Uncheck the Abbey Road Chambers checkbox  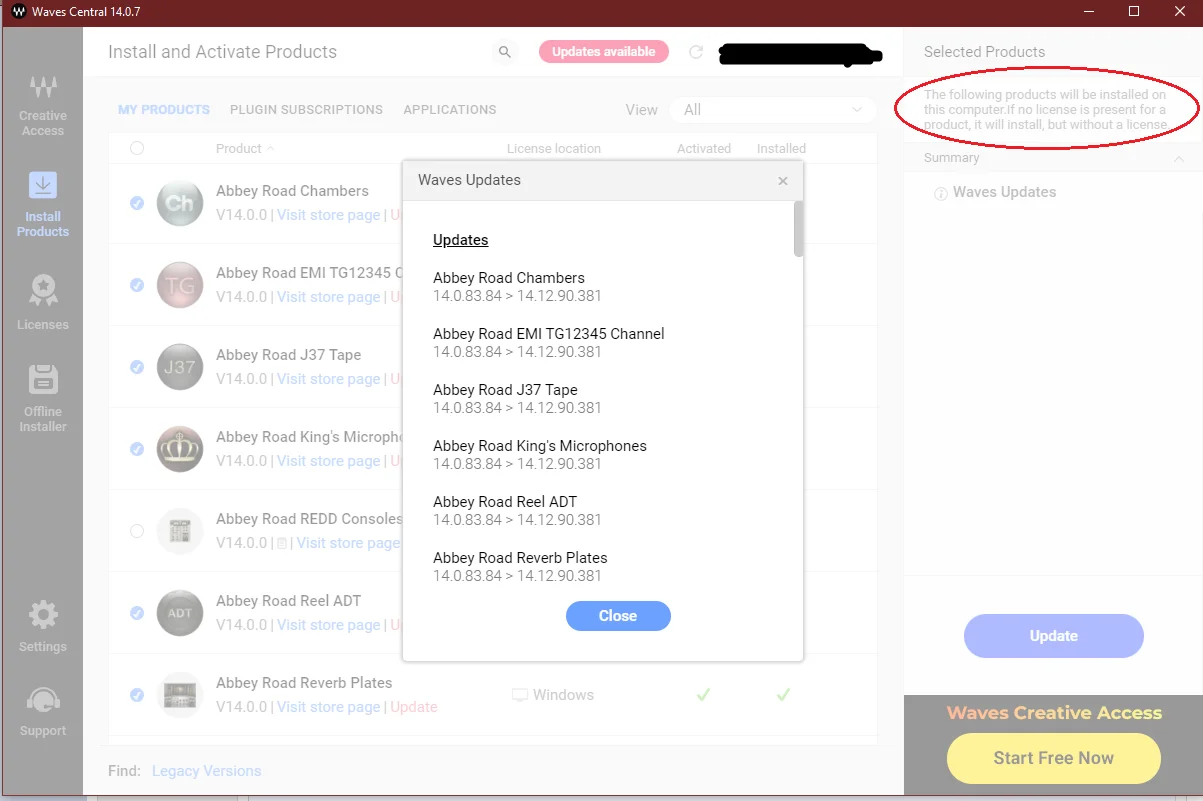[x=137, y=203]
